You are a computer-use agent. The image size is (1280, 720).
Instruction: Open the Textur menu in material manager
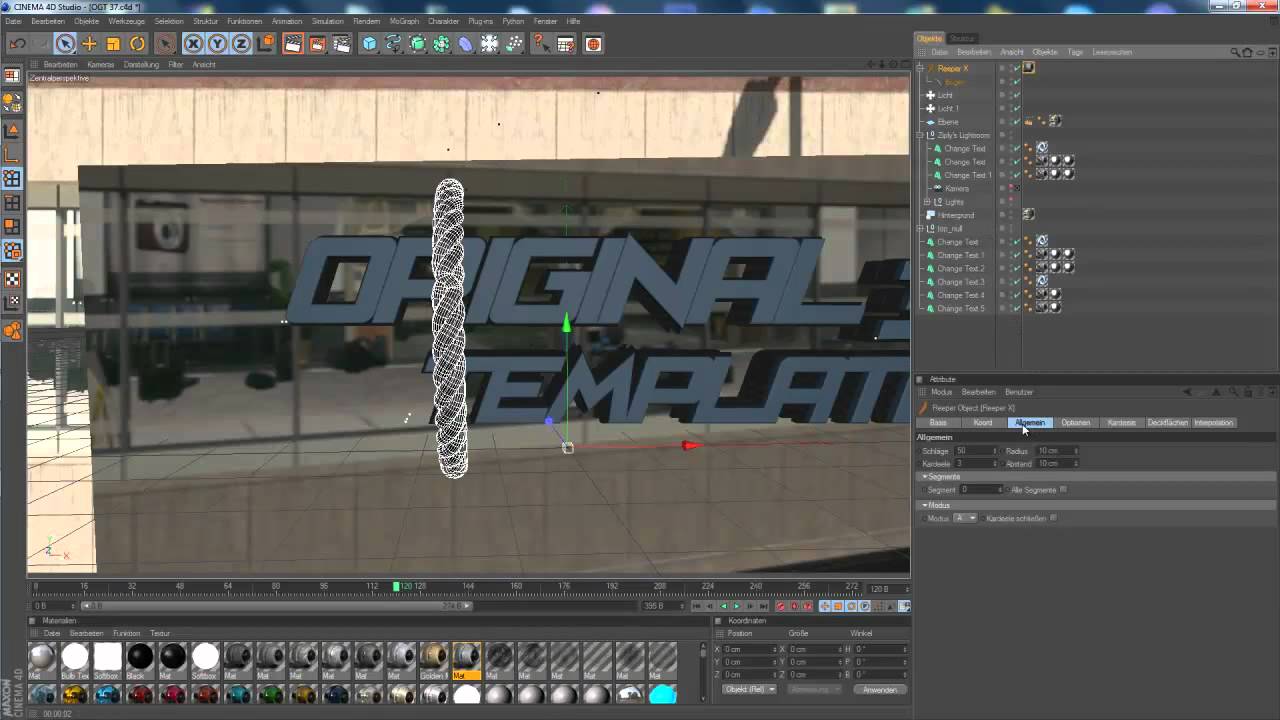[x=160, y=633]
